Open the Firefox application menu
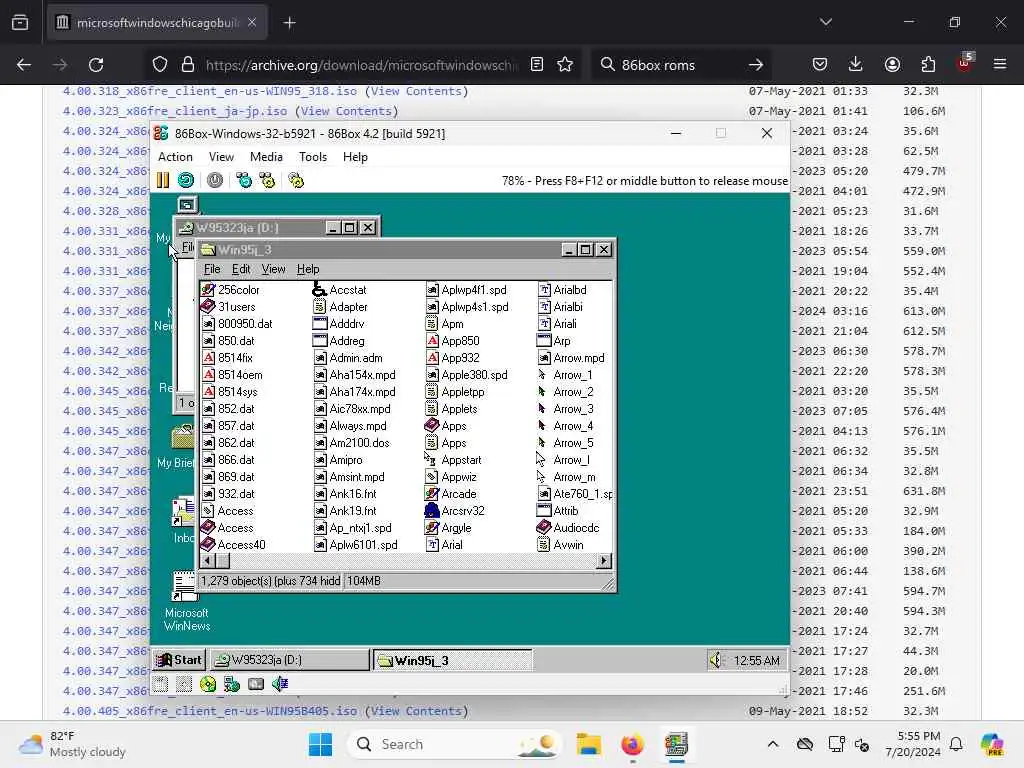The height and width of the screenshot is (768, 1024). (x=1000, y=65)
